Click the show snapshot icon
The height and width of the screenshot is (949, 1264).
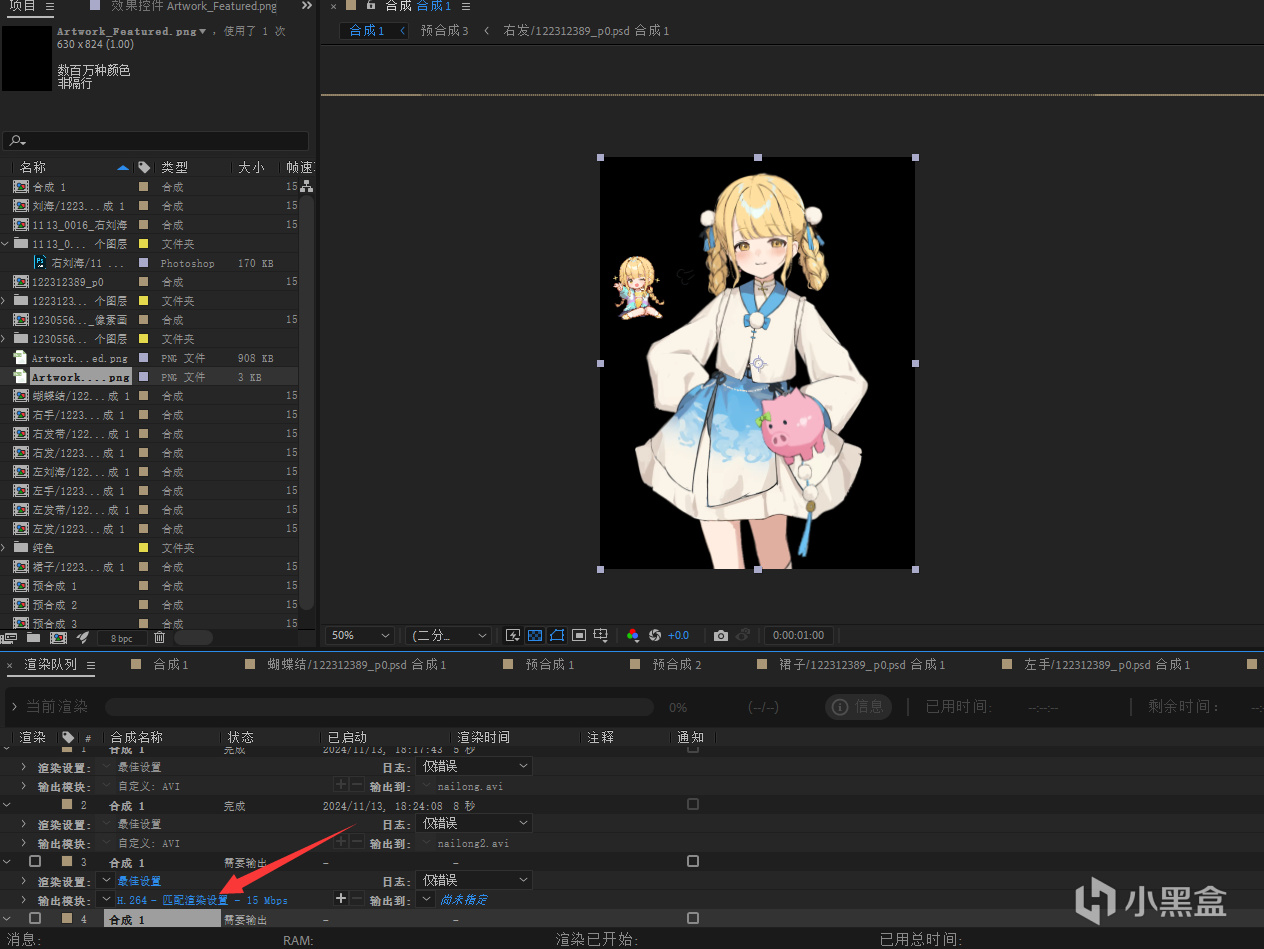(x=743, y=635)
